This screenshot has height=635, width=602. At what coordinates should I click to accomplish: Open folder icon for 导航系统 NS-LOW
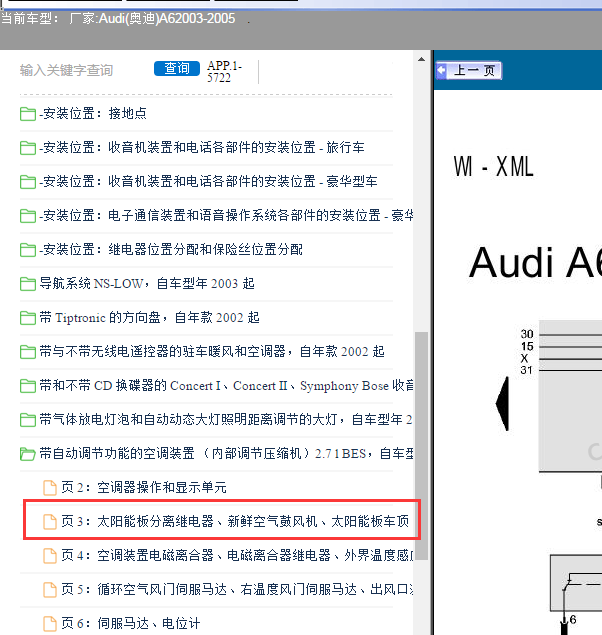(28, 284)
